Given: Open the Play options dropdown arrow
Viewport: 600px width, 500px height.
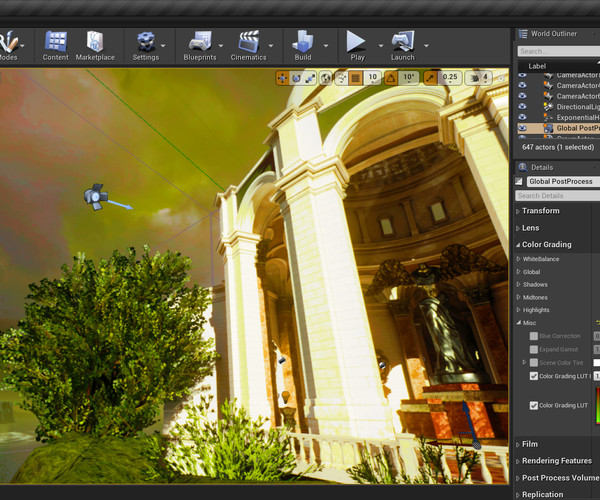Looking at the screenshot, I should (x=381, y=46).
